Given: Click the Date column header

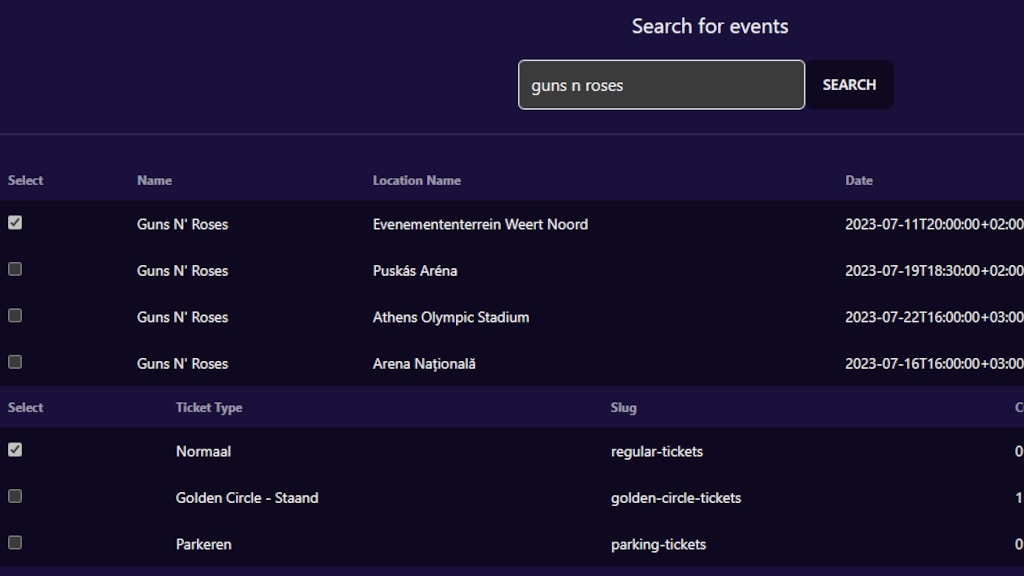Looking at the screenshot, I should [x=859, y=181].
